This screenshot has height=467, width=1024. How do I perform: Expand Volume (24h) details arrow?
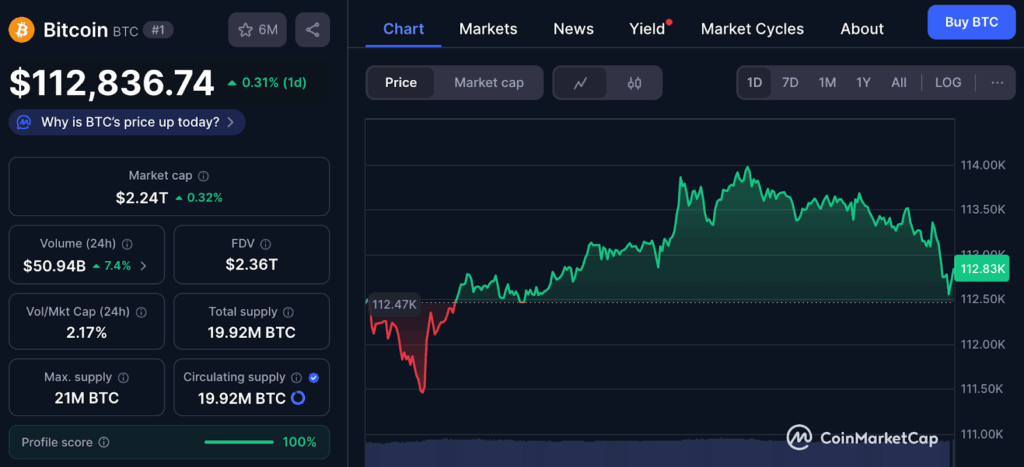143,265
